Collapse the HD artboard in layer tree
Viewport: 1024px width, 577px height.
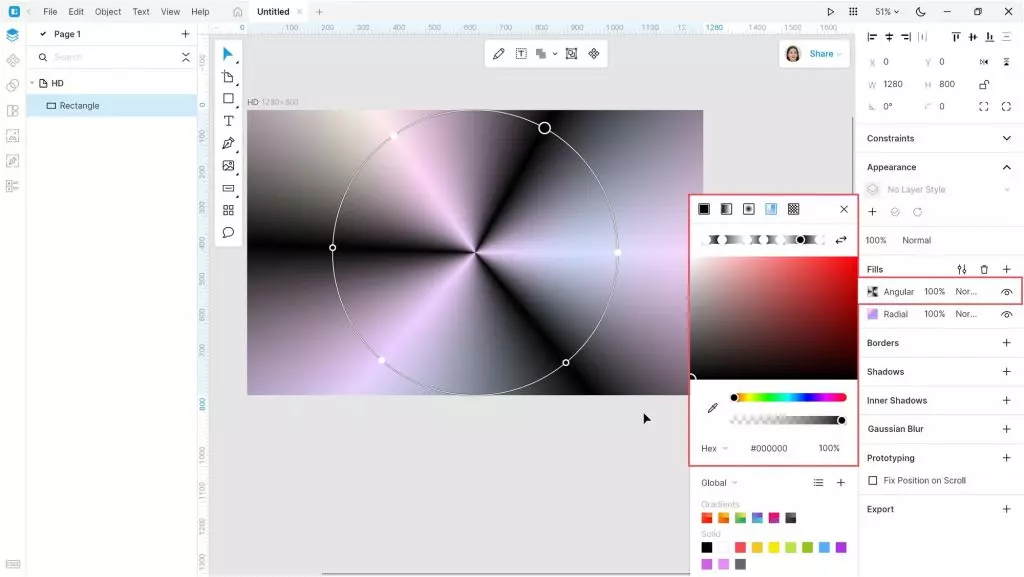coord(32,83)
